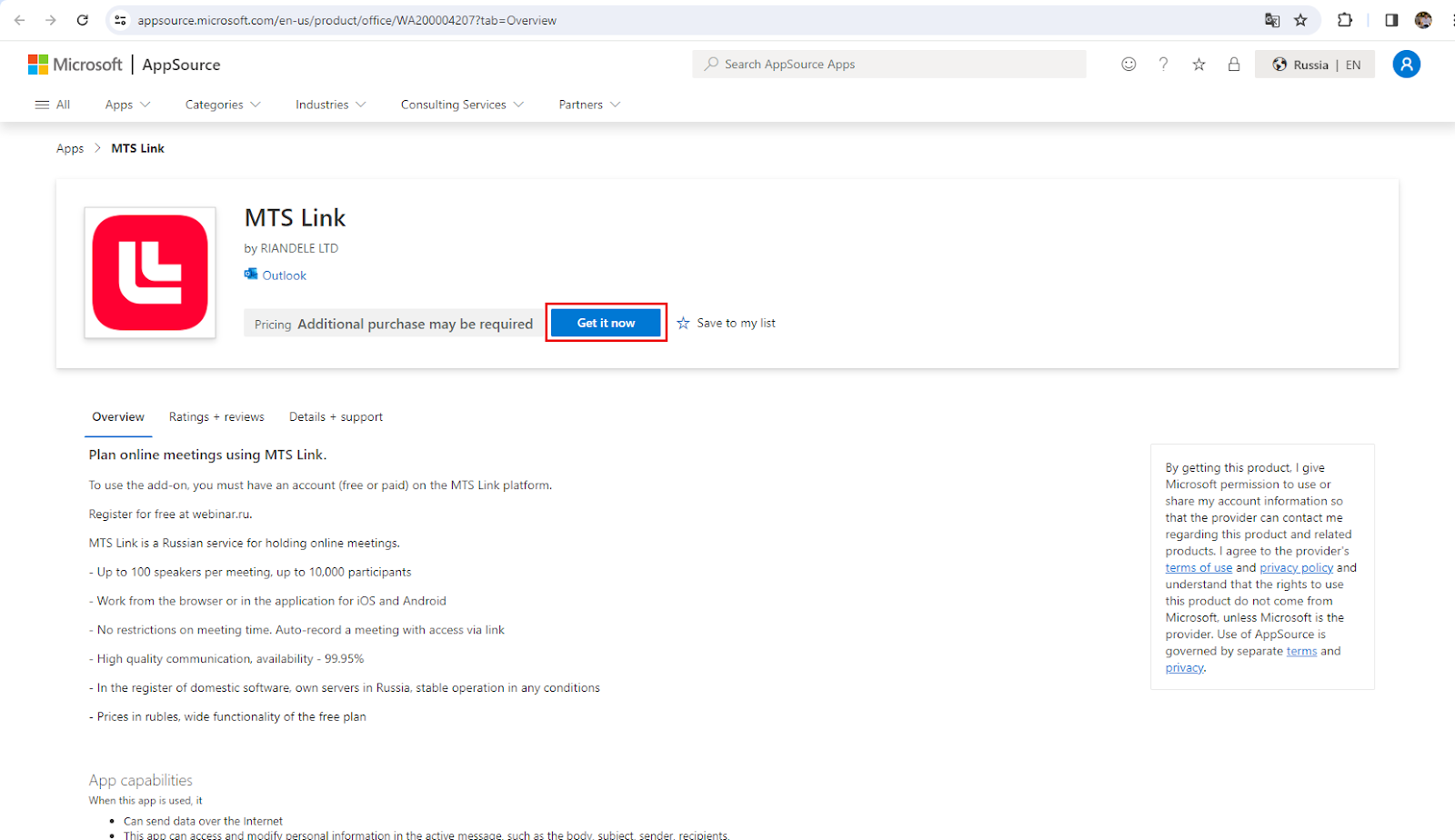This screenshot has height=840, width=1455.
Task: Click the 'by RIANDELE LTD' publisher text
Action: point(291,248)
